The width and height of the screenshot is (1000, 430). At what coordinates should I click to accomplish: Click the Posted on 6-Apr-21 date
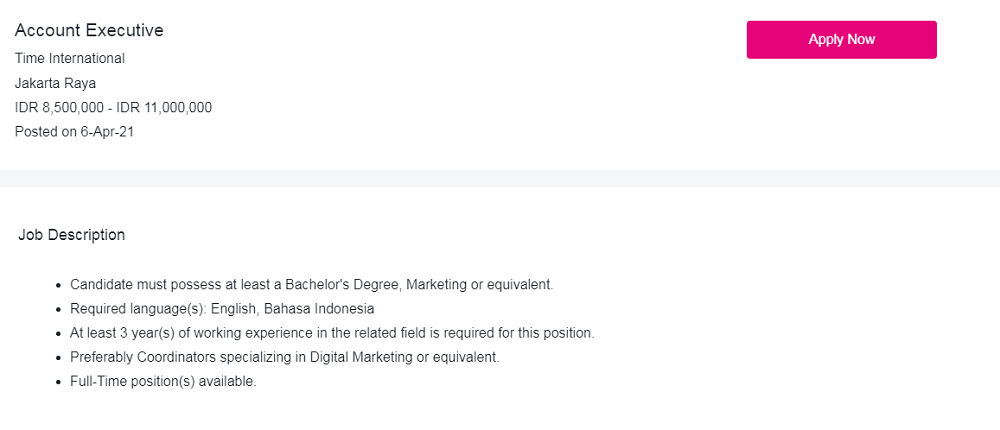tap(74, 131)
